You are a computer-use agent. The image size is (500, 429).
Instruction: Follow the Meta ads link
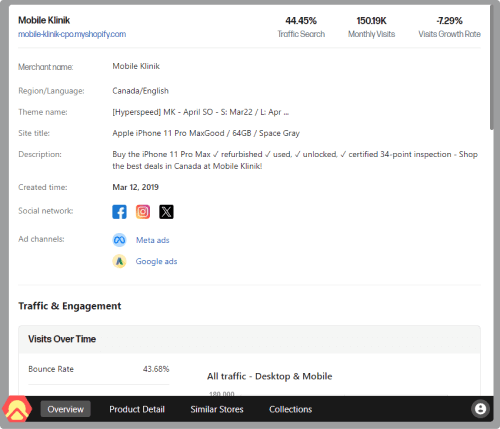click(x=153, y=240)
